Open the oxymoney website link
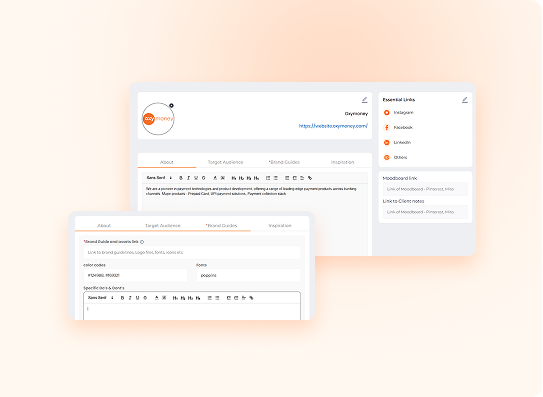Viewport: 543px width, 397px height. [333, 126]
